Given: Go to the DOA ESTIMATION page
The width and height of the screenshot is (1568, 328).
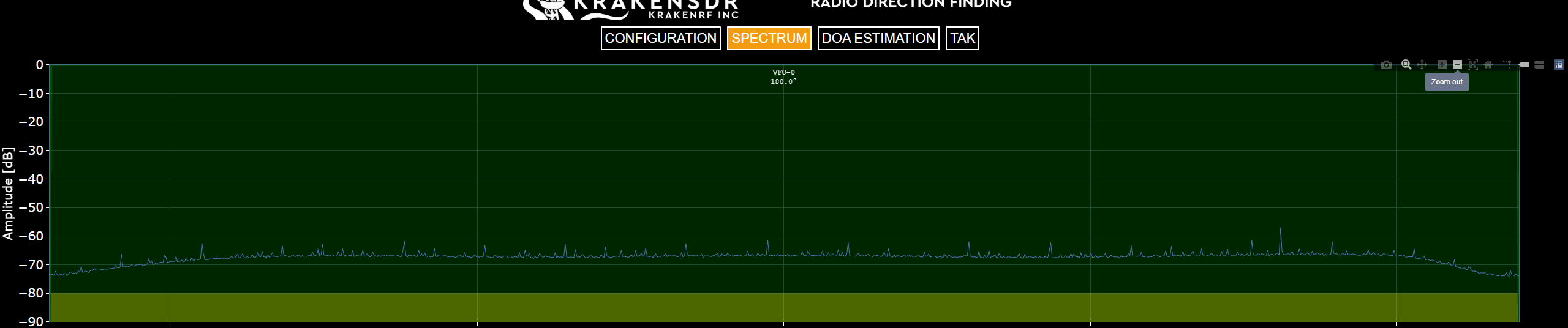Looking at the screenshot, I should pos(878,38).
